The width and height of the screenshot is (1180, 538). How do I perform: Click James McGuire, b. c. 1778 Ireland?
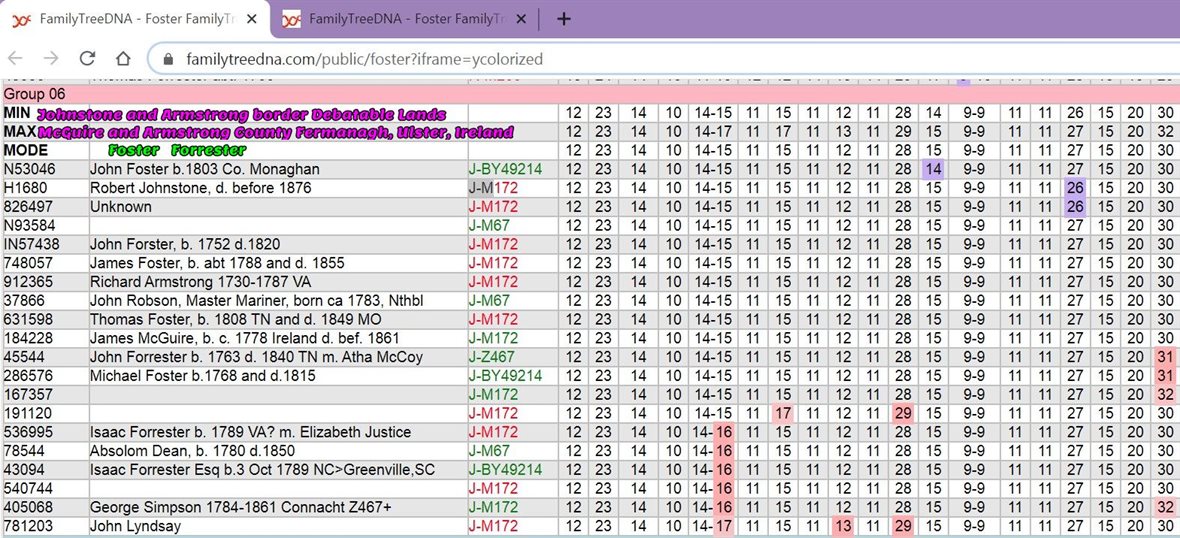[245, 339]
